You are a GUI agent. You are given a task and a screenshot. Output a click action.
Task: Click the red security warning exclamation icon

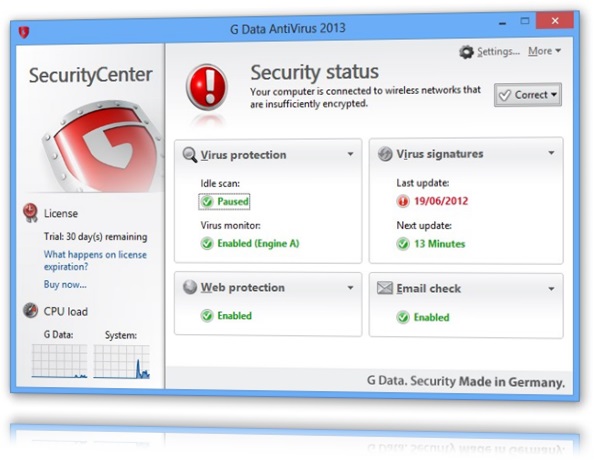point(206,87)
